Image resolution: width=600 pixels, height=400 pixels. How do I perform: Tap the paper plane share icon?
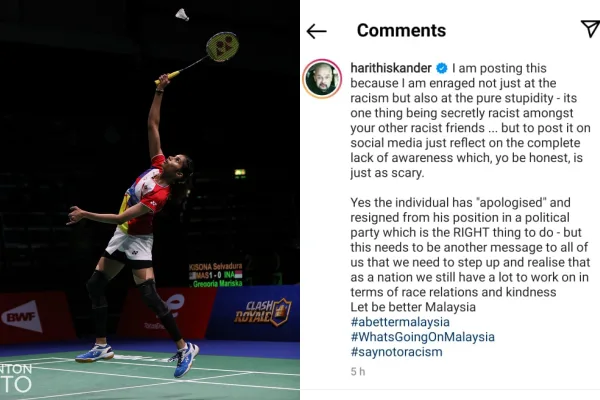pyautogui.click(x=590, y=28)
